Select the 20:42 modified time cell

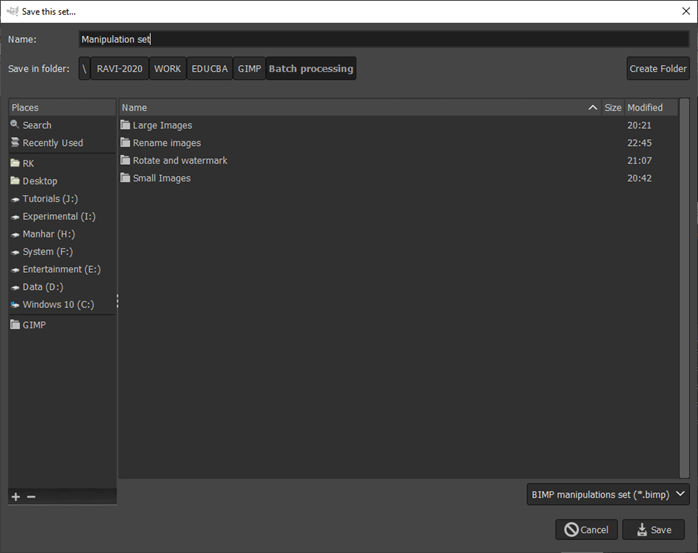tap(639, 178)
